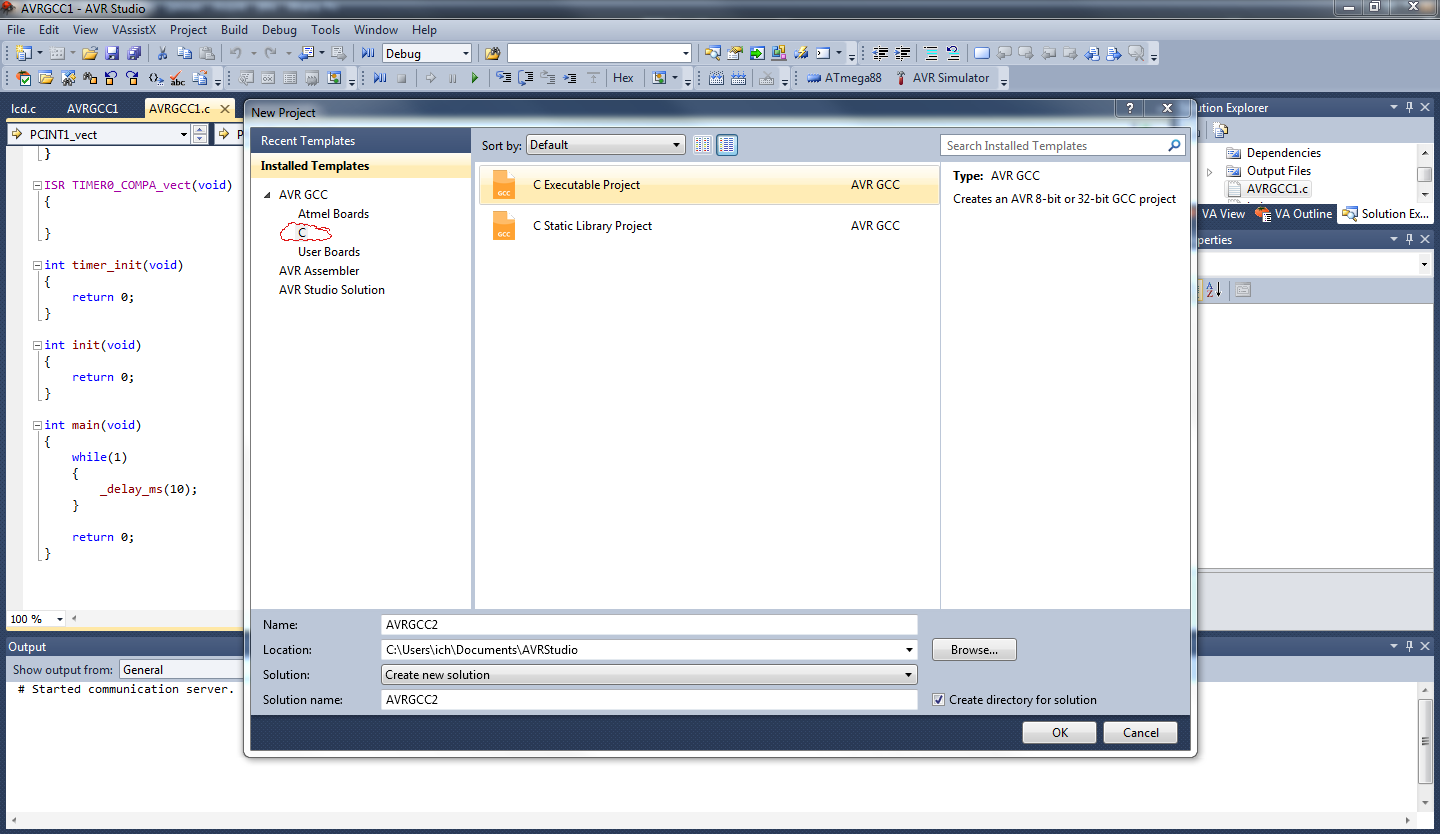1440x834 pixels.
Task: Expand the Output Files node in Solution Explorer
Action: pyautogui.click(x=1210, y=172)
